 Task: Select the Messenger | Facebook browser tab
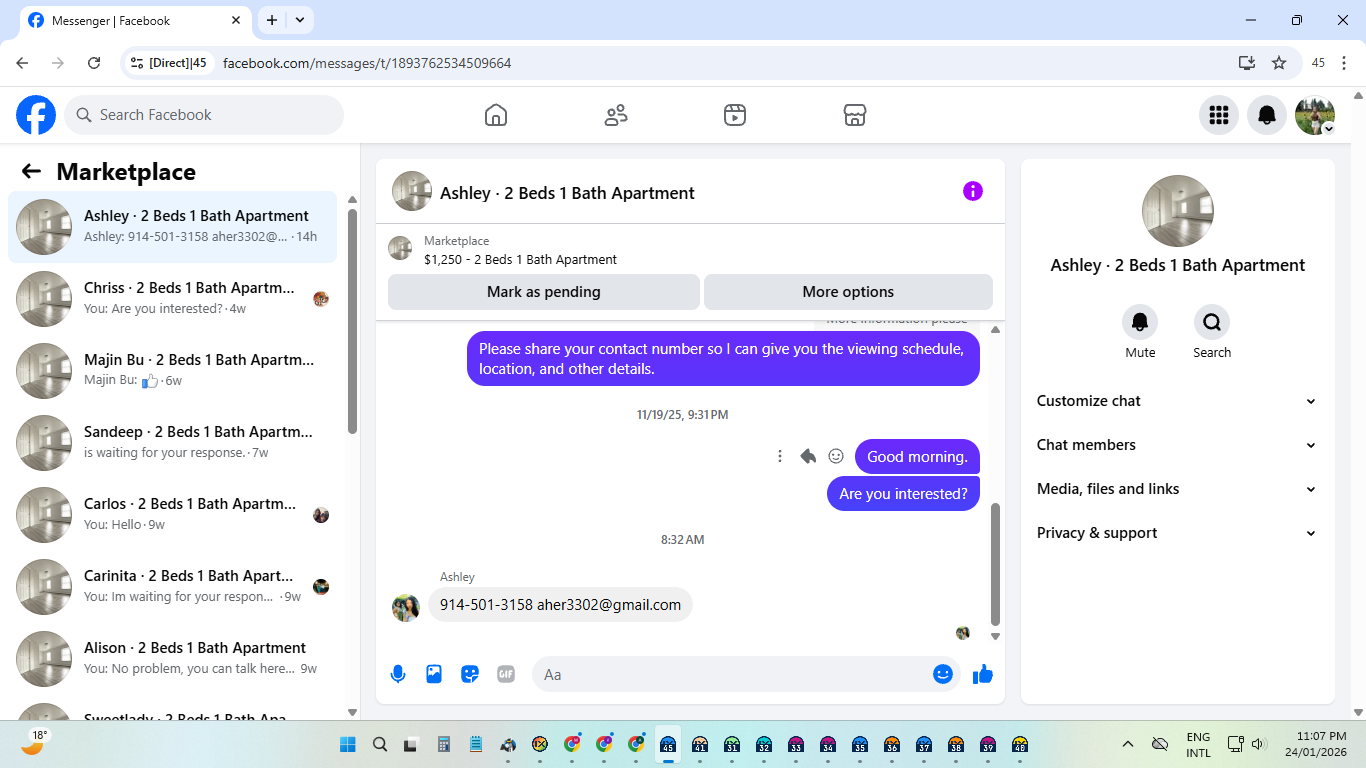point(134,20)
